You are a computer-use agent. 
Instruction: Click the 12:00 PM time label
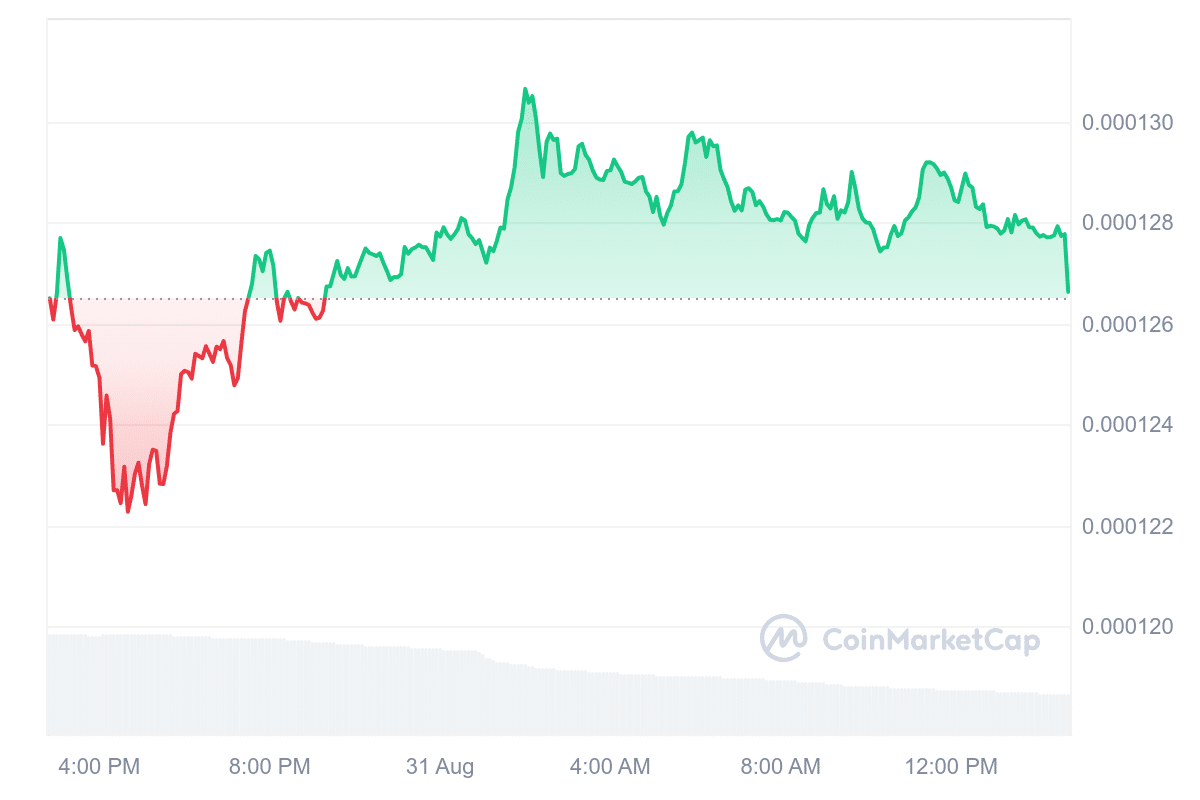[x=953, y=767]
